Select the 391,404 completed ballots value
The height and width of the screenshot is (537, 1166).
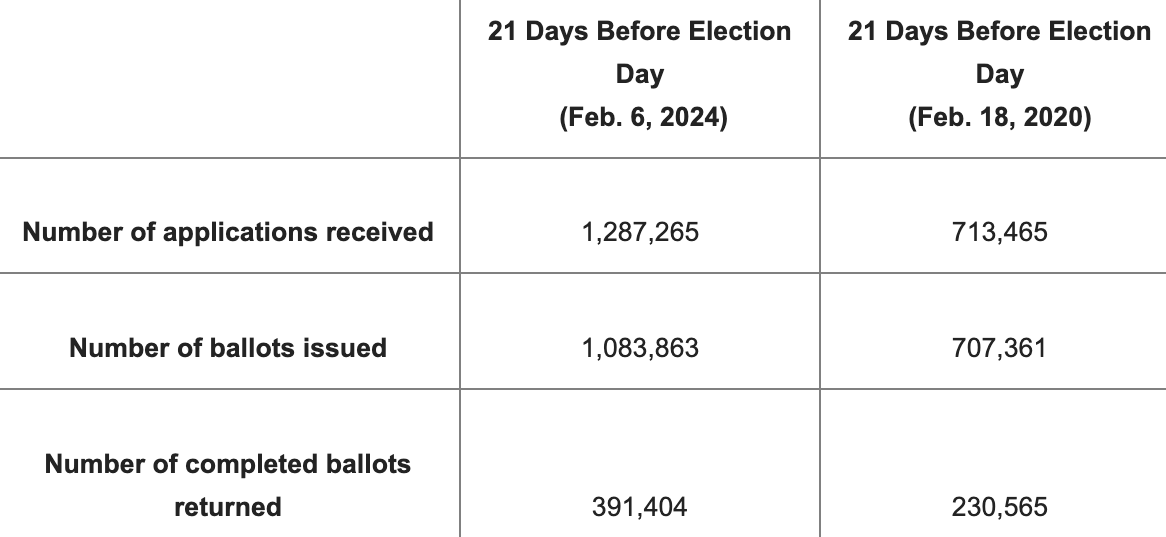(x=640, y=507)
